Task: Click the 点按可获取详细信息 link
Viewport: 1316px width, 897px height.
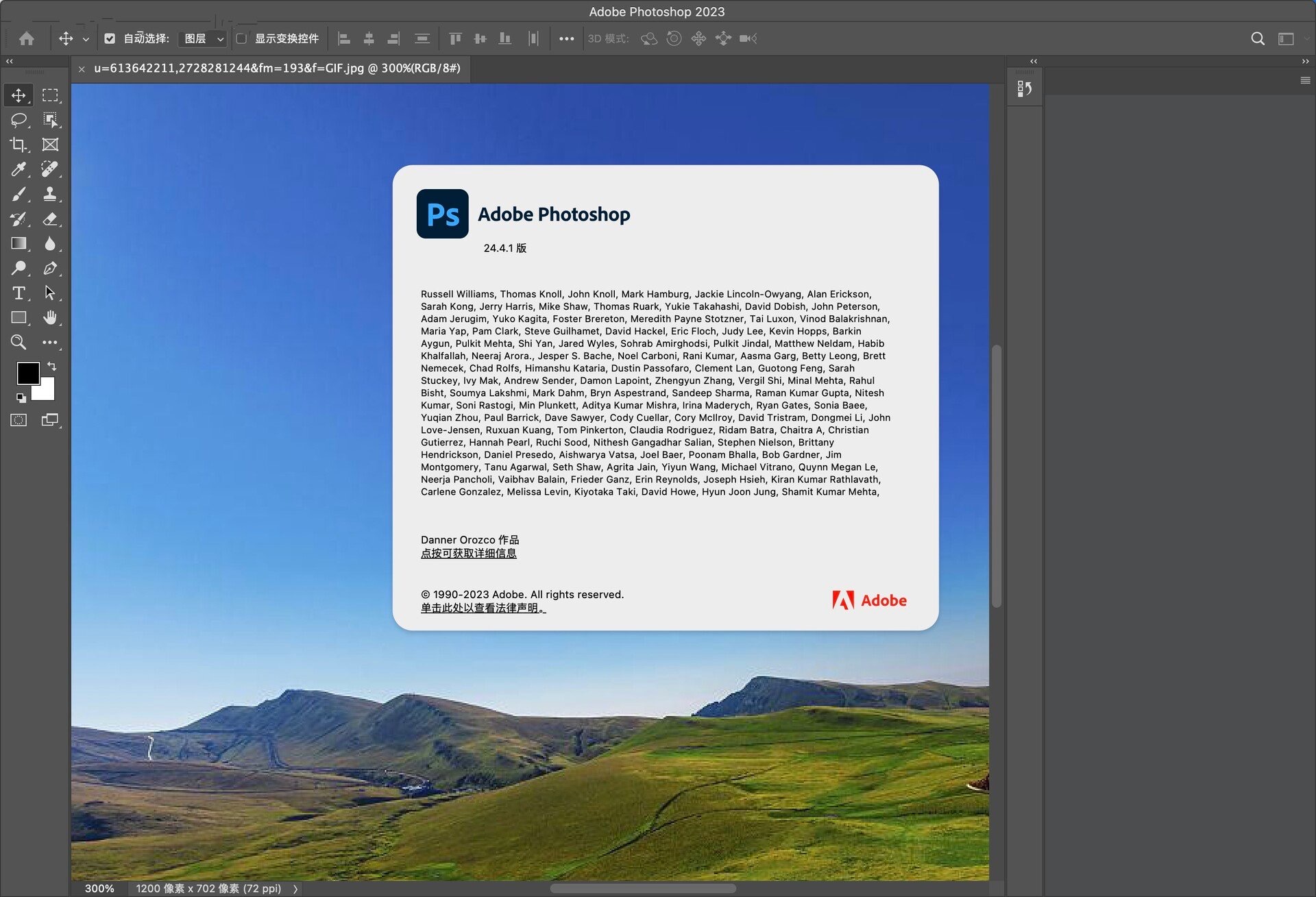Action: tap(468, 554)
